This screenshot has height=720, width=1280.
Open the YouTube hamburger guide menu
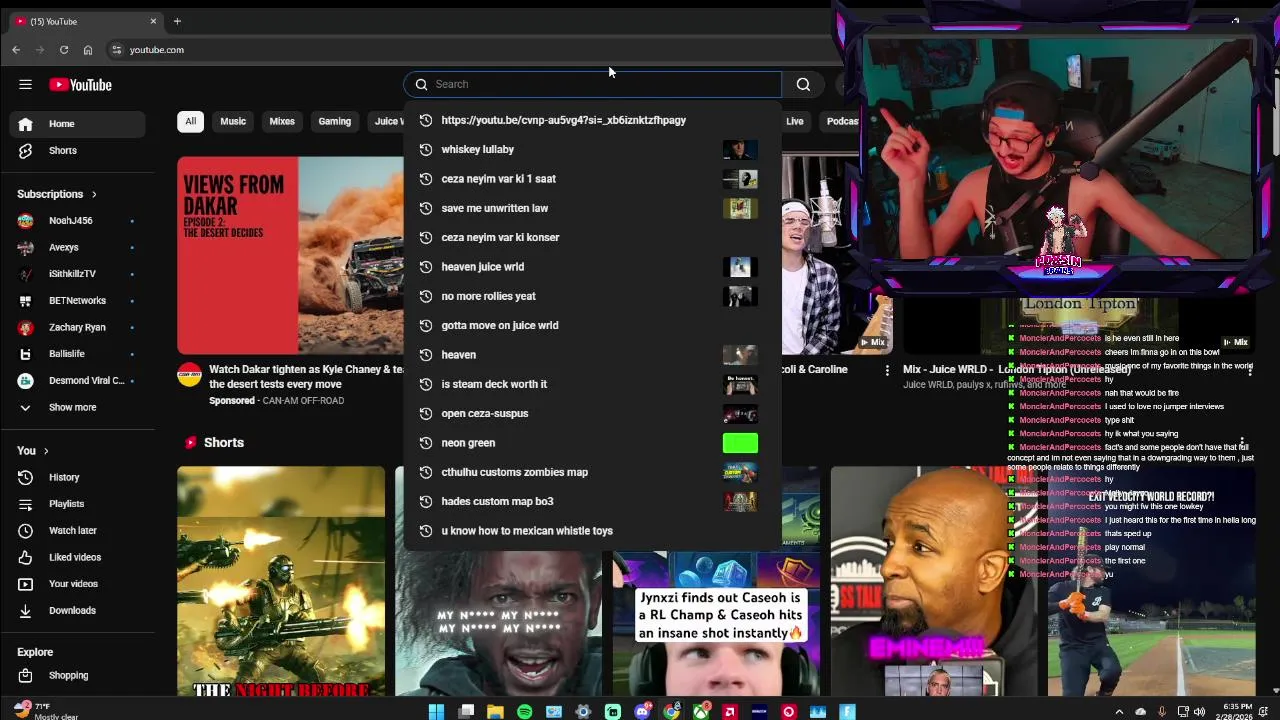pyautogui.click(x=25, y=85)
